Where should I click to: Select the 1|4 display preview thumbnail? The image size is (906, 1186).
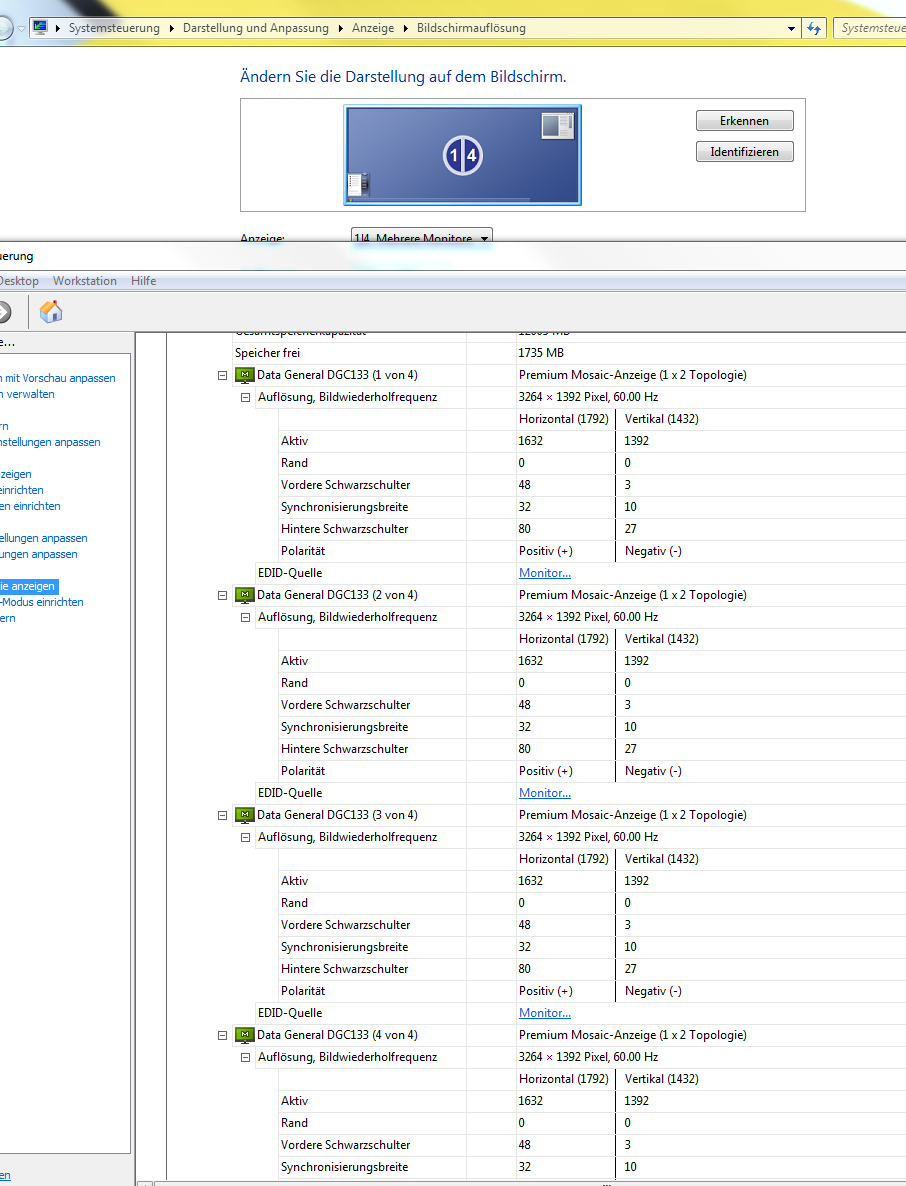pyautogui.click(x=462, y=155)
